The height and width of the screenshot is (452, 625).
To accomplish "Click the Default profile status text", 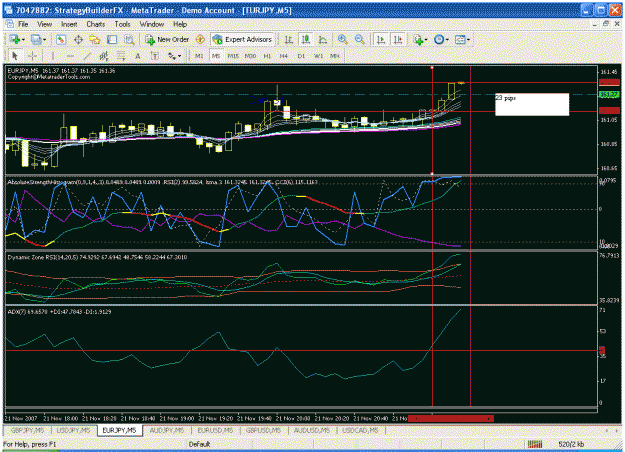I will [x=199, y=444].
